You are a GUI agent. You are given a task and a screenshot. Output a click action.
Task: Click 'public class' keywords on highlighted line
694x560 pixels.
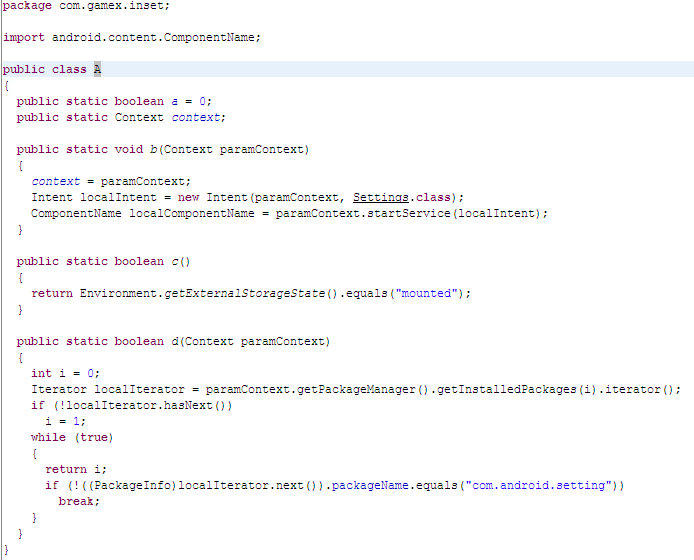[x=44, y=70]
